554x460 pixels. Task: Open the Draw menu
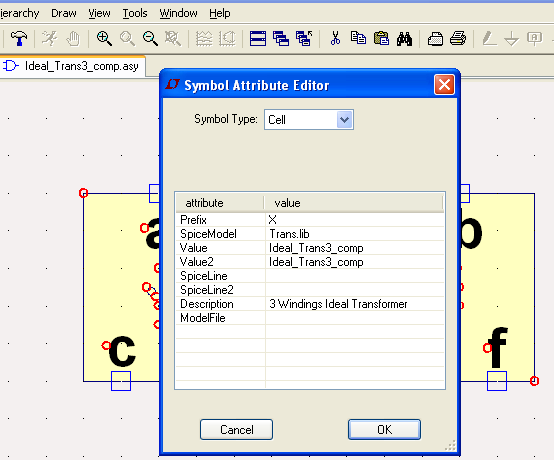click(64, 13)
